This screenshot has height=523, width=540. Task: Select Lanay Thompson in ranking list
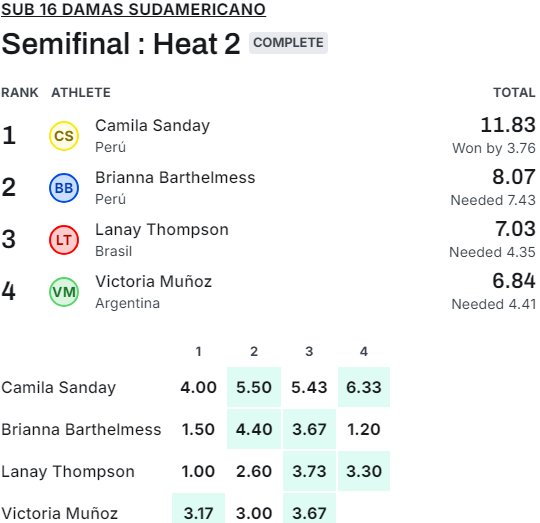click(162, 229)
